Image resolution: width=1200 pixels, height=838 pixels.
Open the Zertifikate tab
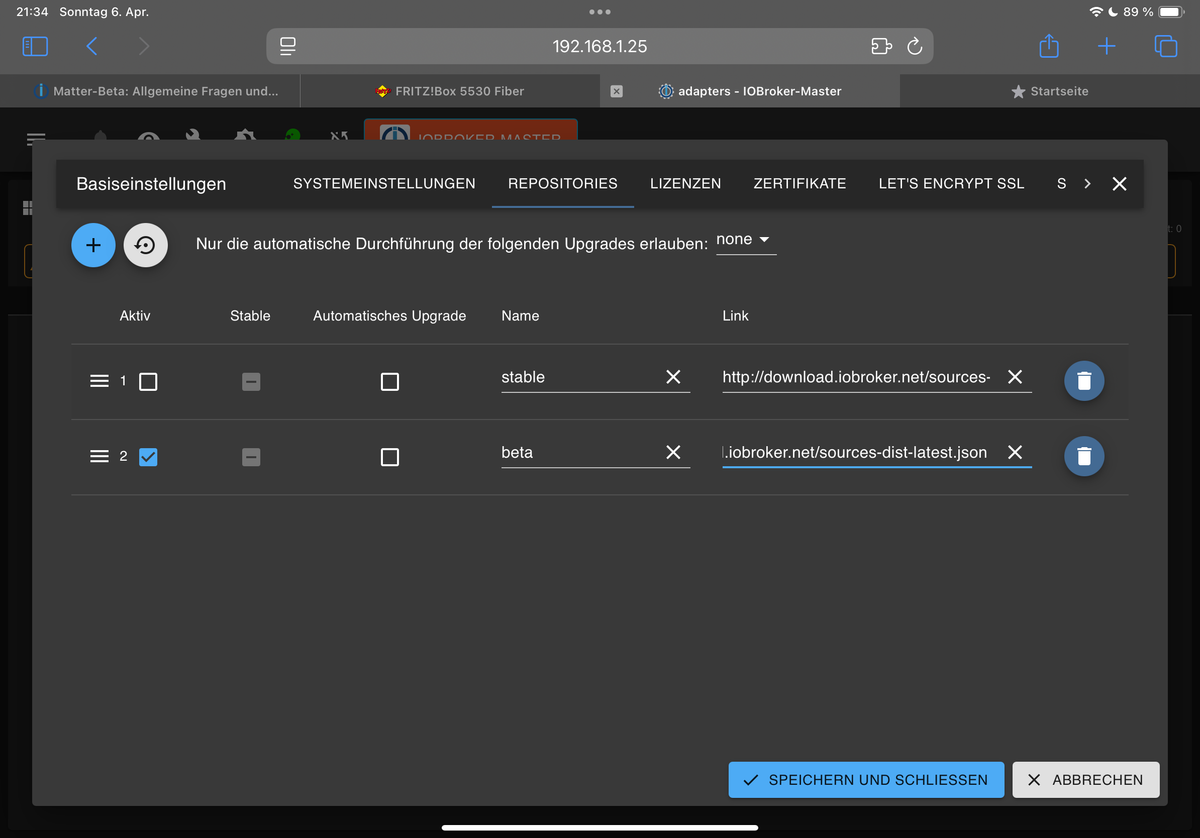click(800, 184)
